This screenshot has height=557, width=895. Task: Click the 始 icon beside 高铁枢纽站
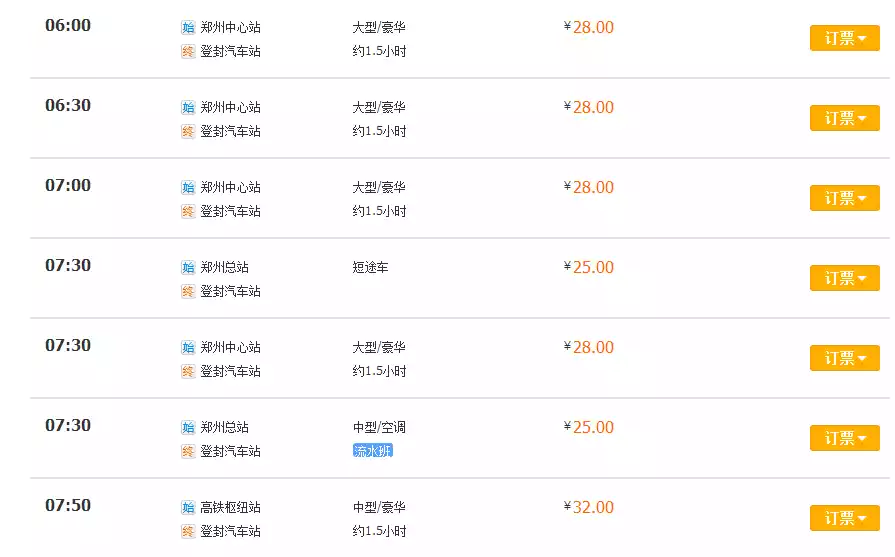point(188,507)
